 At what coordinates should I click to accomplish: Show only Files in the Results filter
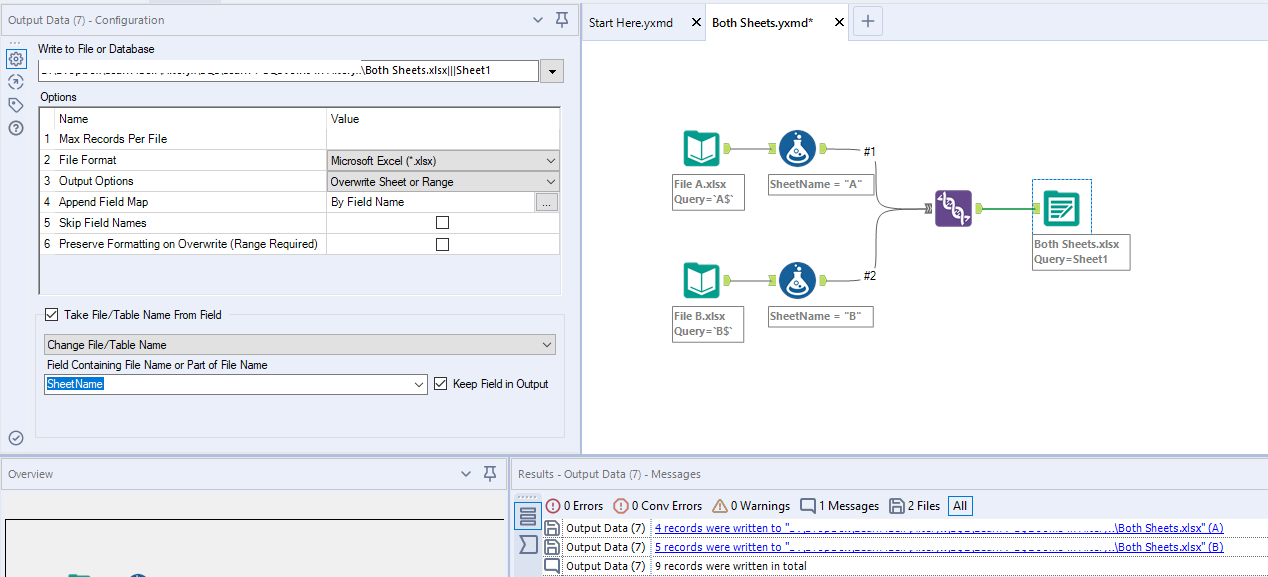coord(911,506)
